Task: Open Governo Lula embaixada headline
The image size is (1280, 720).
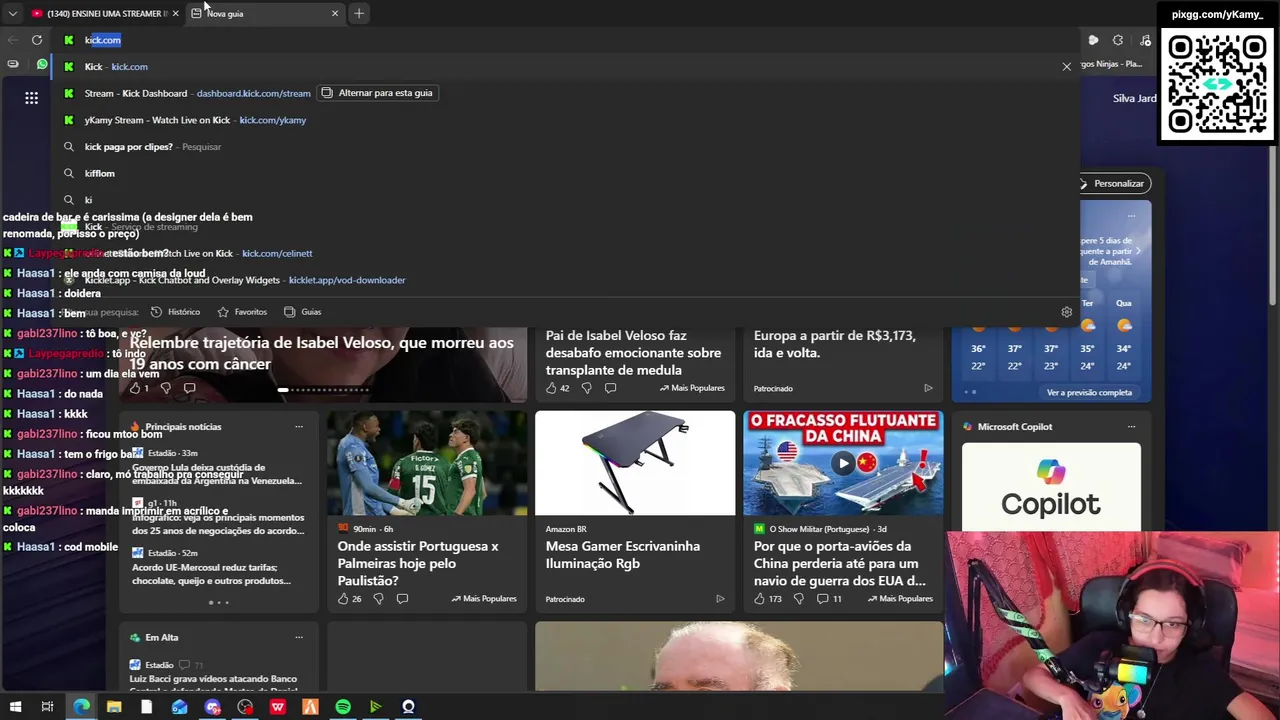Action: [x=217, y=474]
